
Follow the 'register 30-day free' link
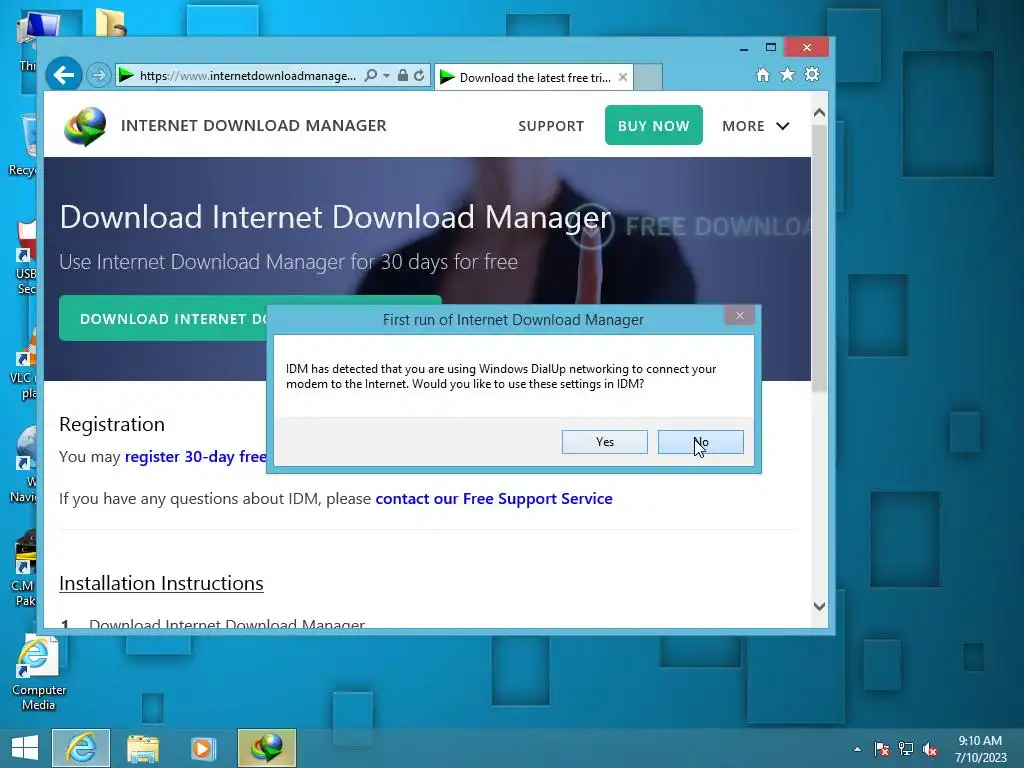tap(195, 456)
